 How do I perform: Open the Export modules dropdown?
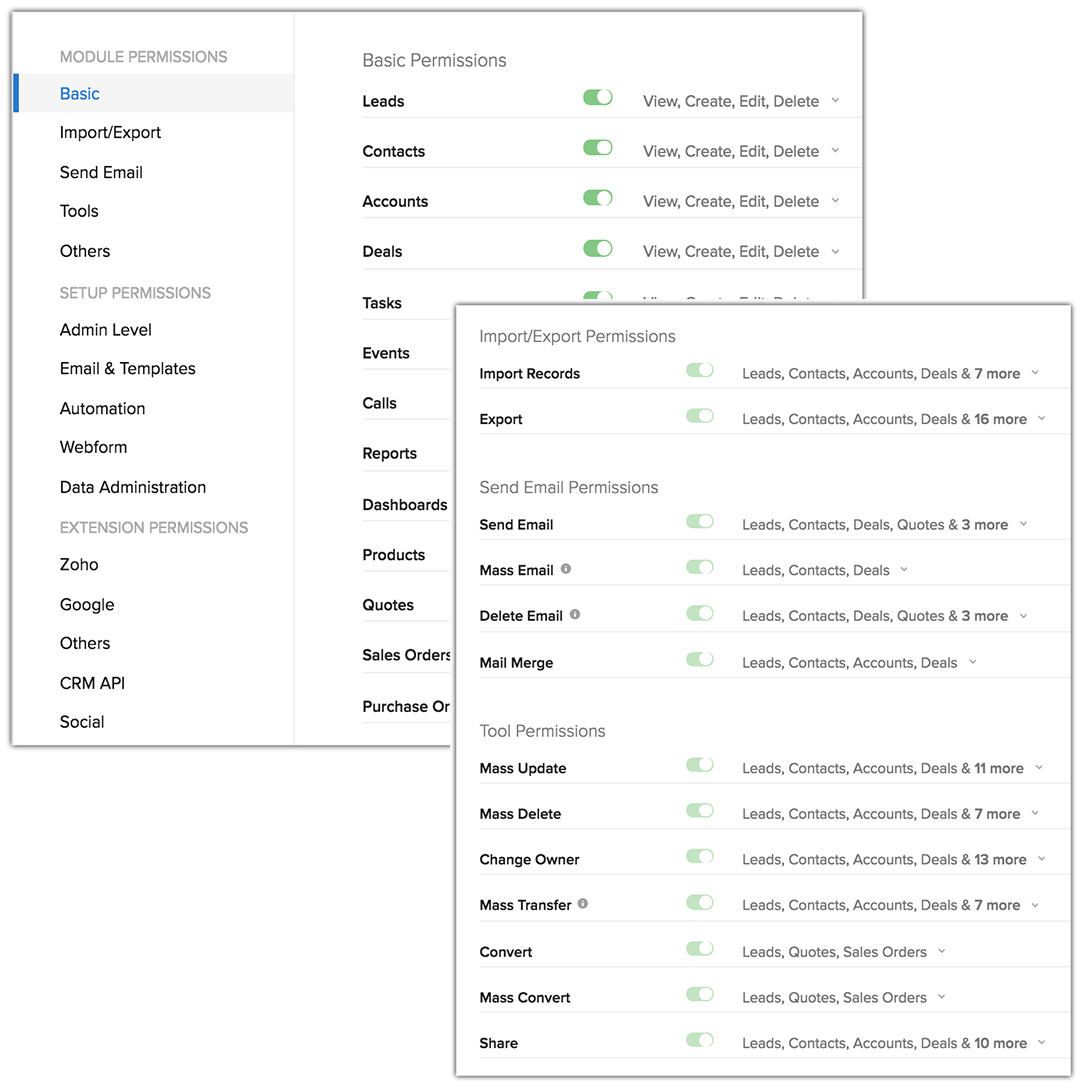tap(1042, 419)
